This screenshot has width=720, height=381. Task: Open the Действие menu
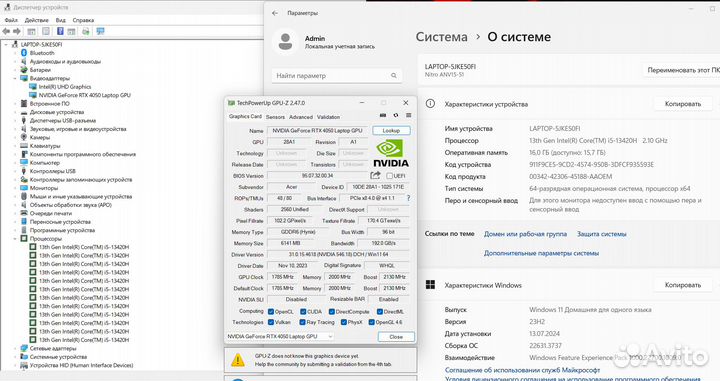click(36, 20)
